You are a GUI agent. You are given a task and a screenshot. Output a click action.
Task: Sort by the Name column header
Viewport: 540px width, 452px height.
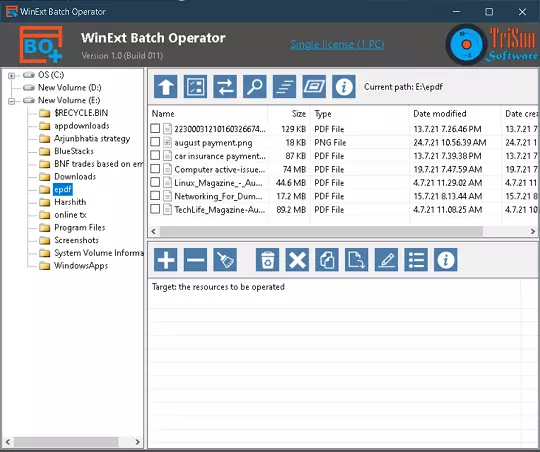click(x=208, y=114)
